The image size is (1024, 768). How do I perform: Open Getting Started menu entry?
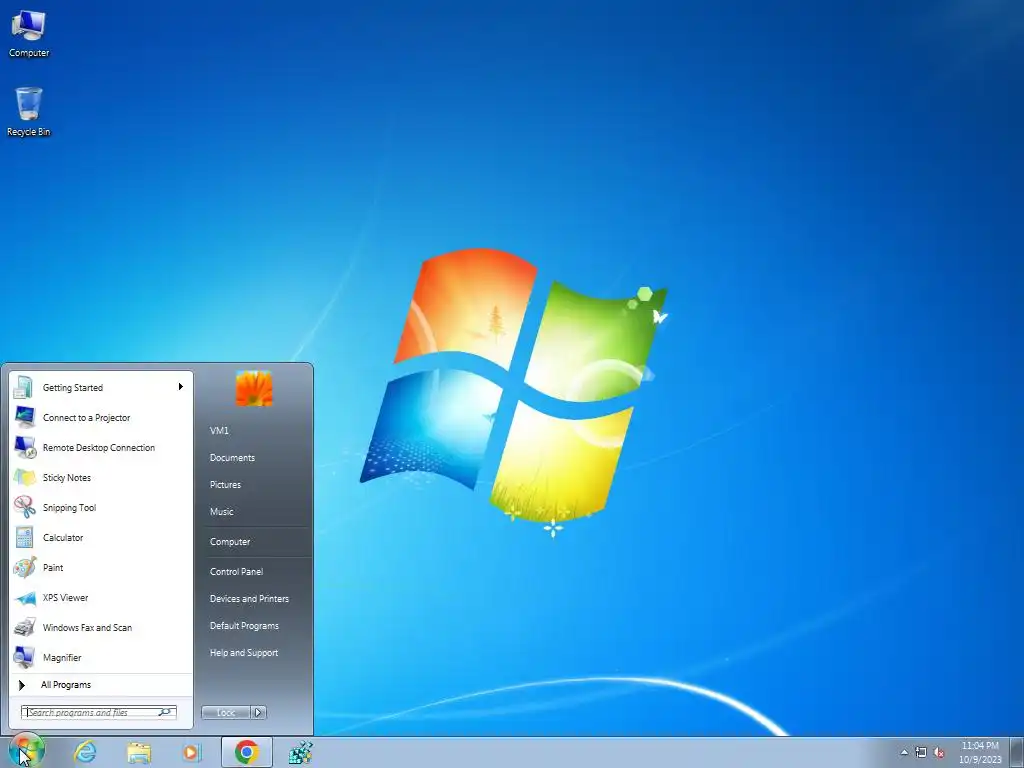[x=101, y=387]
